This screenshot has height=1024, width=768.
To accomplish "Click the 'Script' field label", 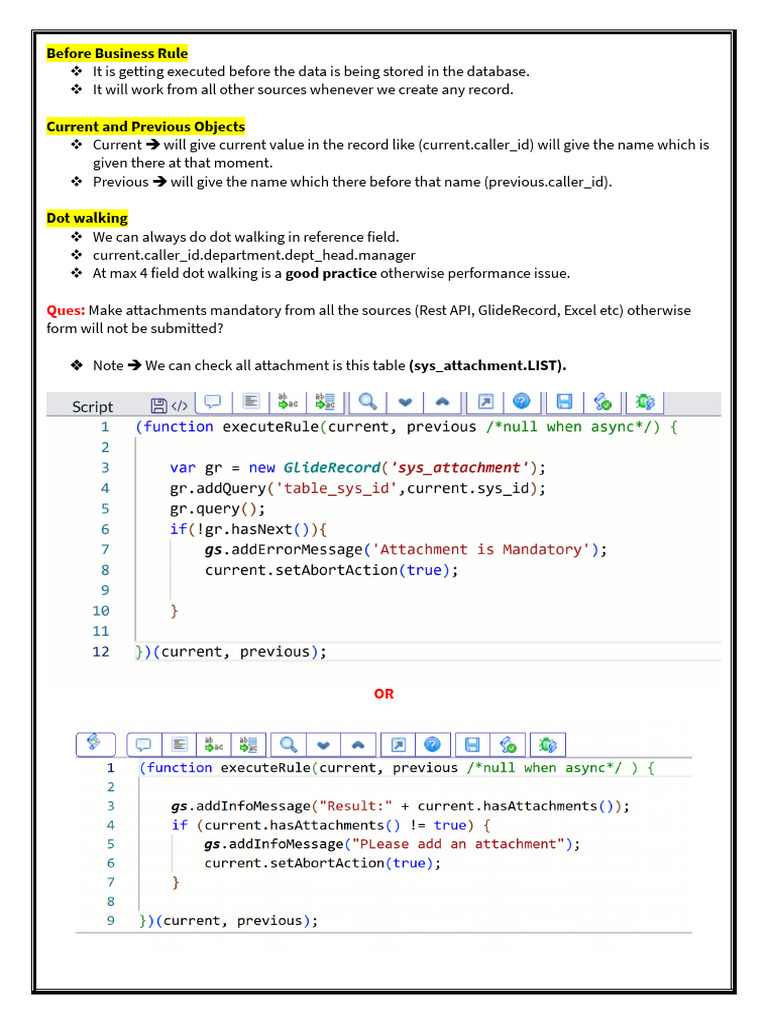I will pyautogui.click(x=92, y=407).
